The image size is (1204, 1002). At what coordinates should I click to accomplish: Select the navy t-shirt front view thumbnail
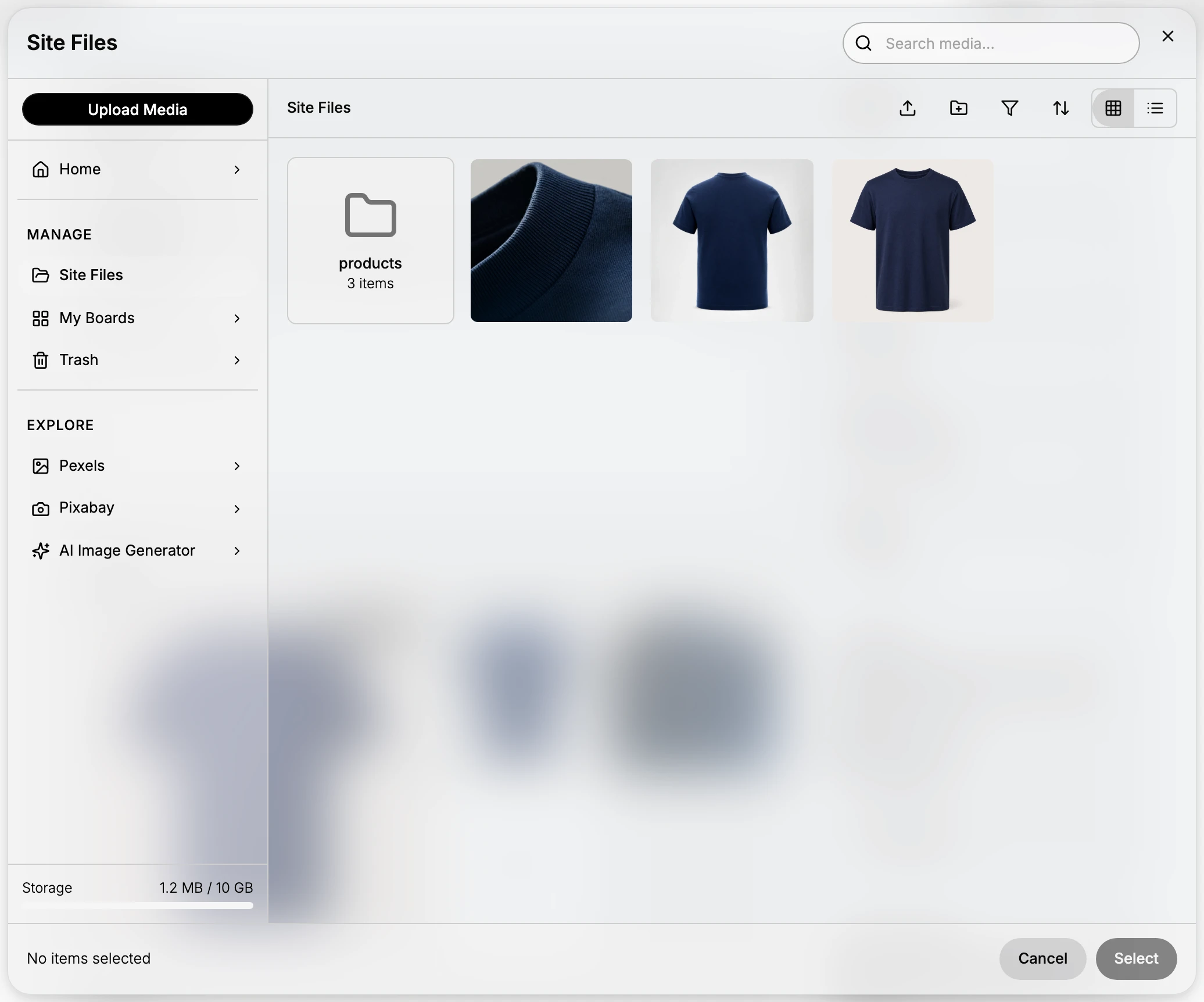pyautogui.click(x=913, y=241)
